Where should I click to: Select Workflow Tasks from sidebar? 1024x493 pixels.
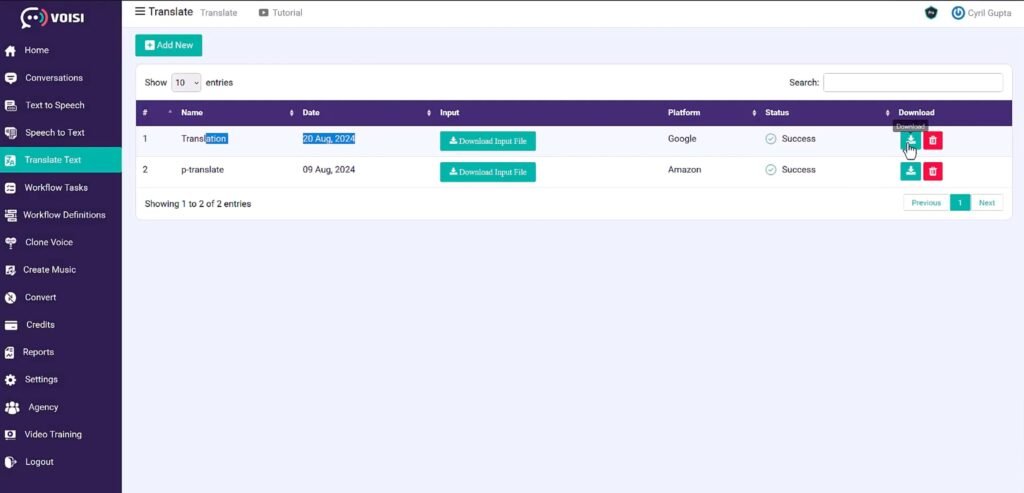[55, 187]
